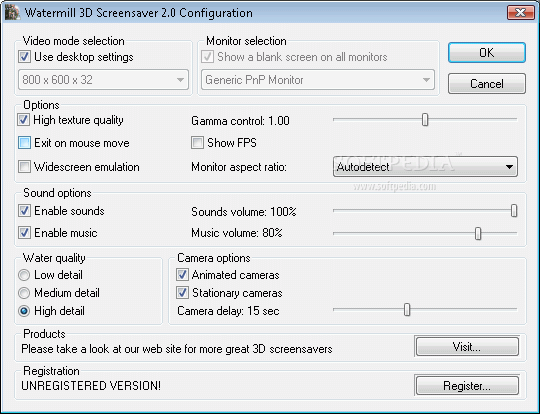
Task: Click the Gamma control: 1.00 label
Action: point(240,121)
